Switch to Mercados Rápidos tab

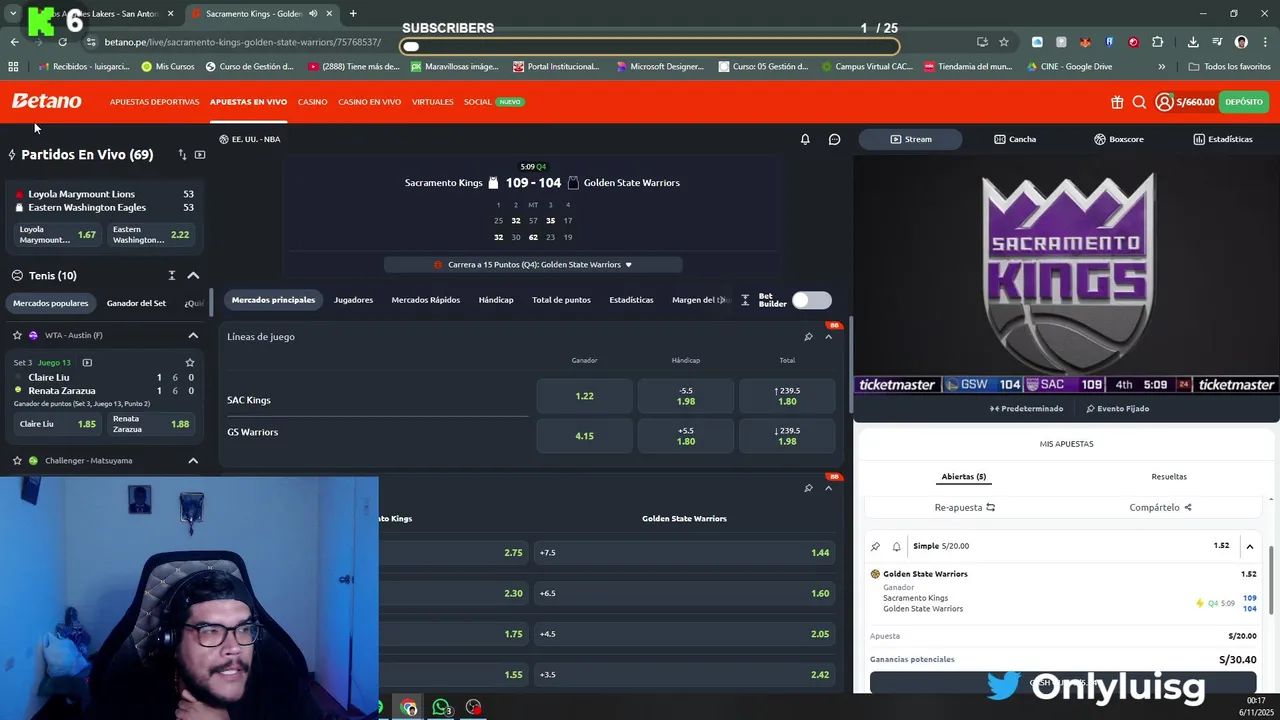tap(426, 300)
